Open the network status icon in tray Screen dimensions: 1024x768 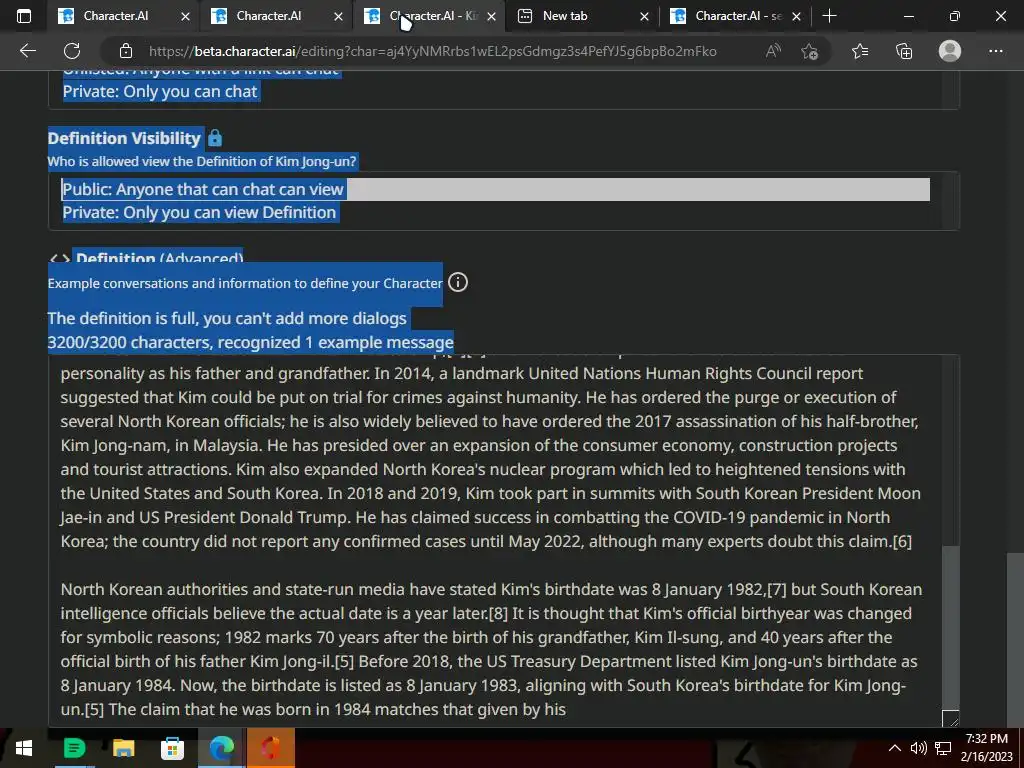point(942,748)
